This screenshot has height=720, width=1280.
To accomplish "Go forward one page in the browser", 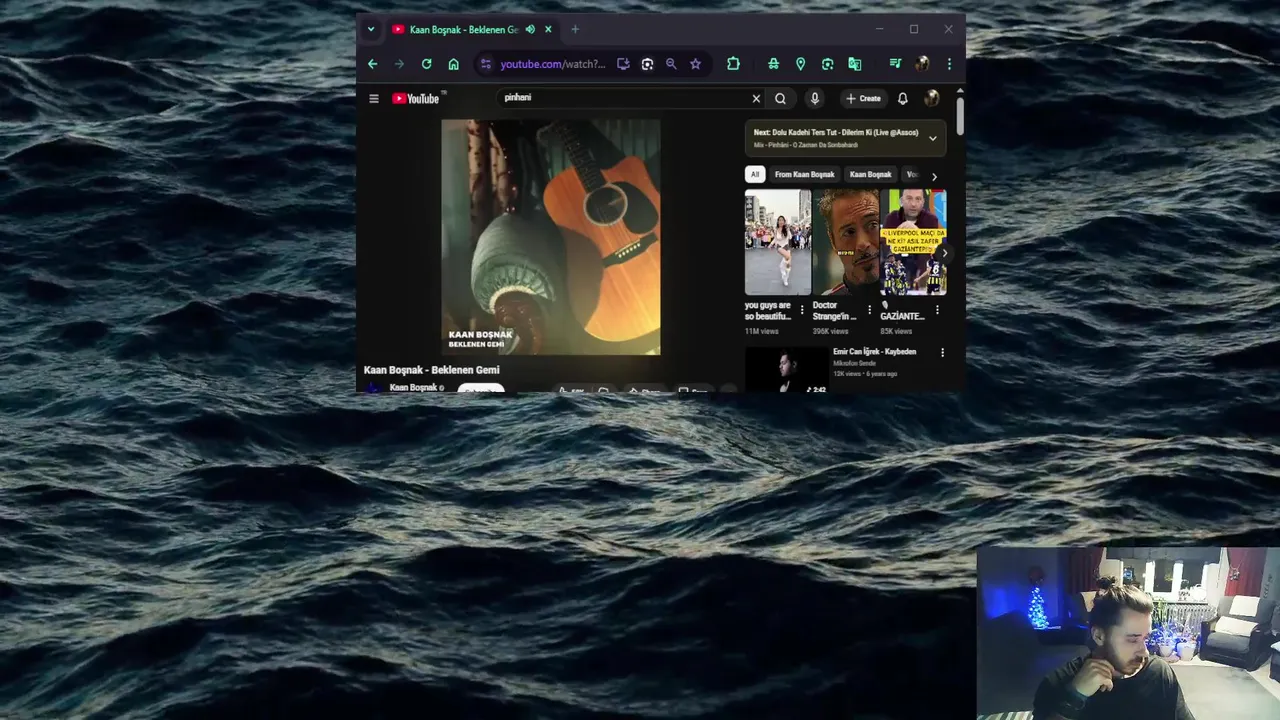I will pos(399,64).
